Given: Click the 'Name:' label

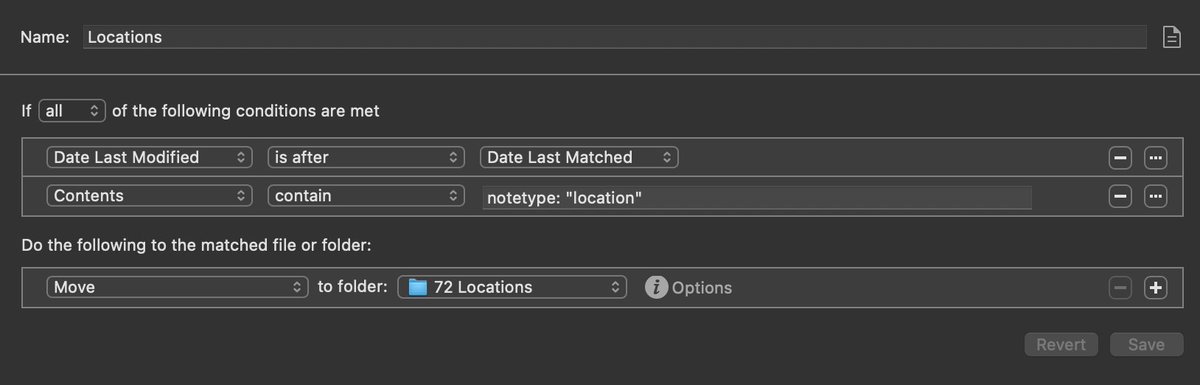Looking at the screenshot, I should click(x=45, y=37).
